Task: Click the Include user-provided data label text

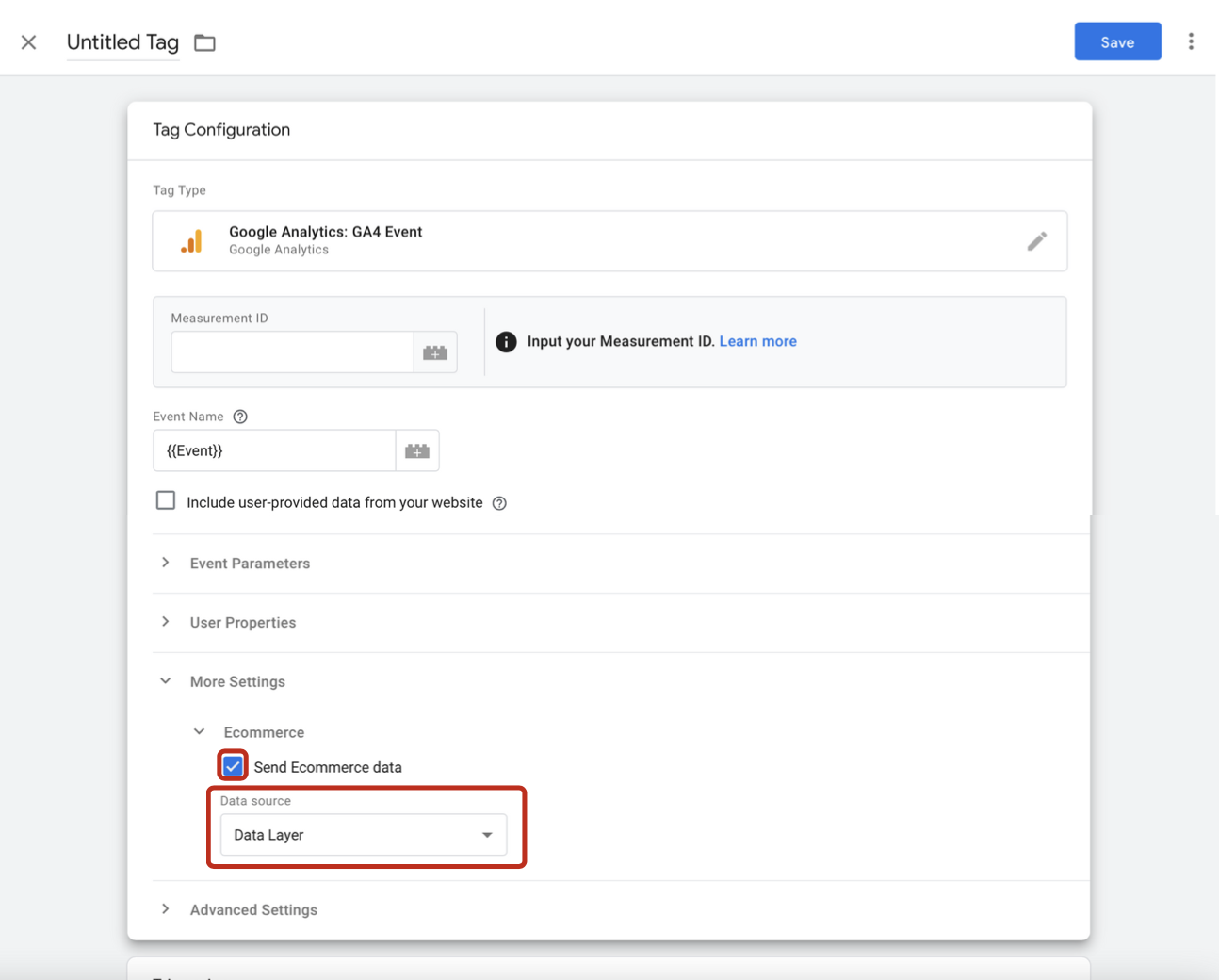Action: coord(334,503)
